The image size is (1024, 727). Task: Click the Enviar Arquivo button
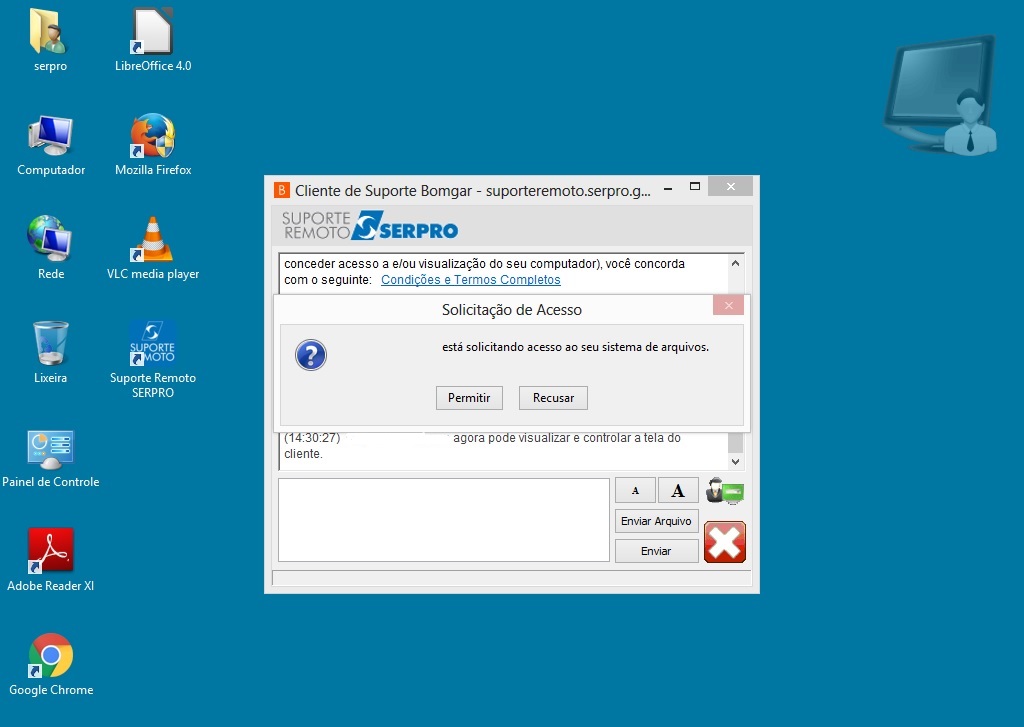[656, 521]
